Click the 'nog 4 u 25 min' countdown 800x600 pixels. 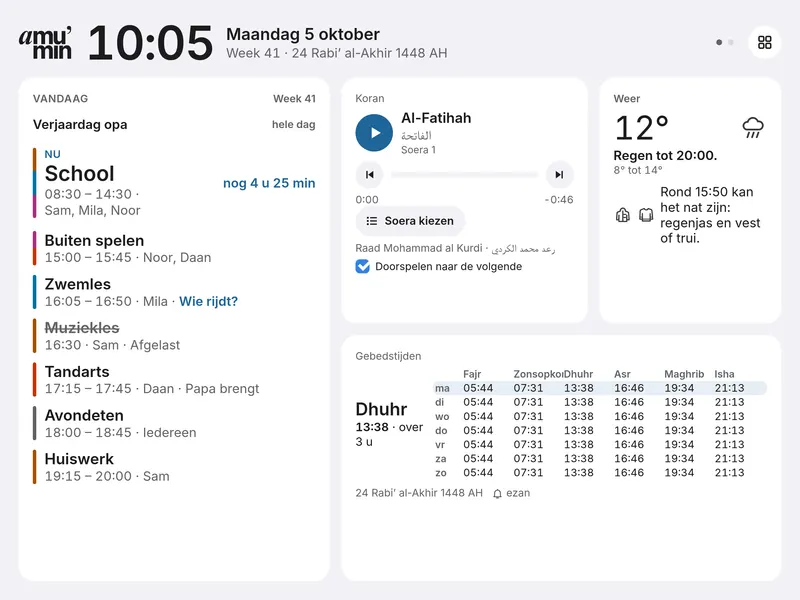pos(269,183)
